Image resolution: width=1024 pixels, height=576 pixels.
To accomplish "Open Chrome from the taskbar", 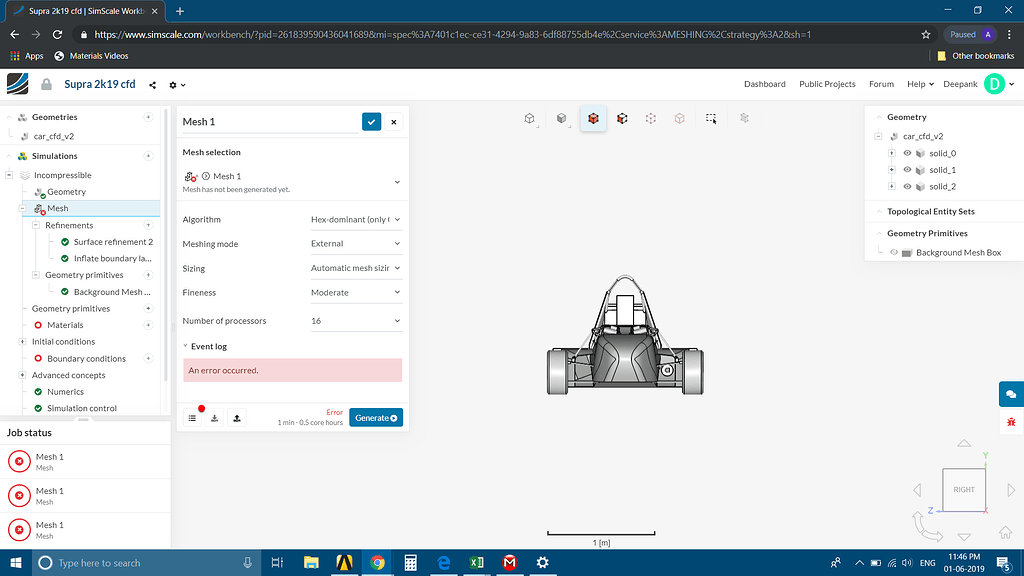I will click(x=377, y=563).
